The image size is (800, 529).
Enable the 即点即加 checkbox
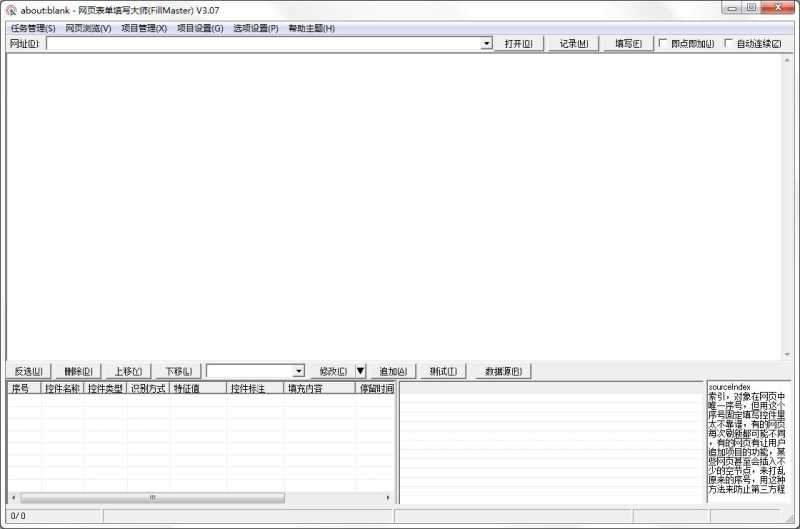(663, 44)
